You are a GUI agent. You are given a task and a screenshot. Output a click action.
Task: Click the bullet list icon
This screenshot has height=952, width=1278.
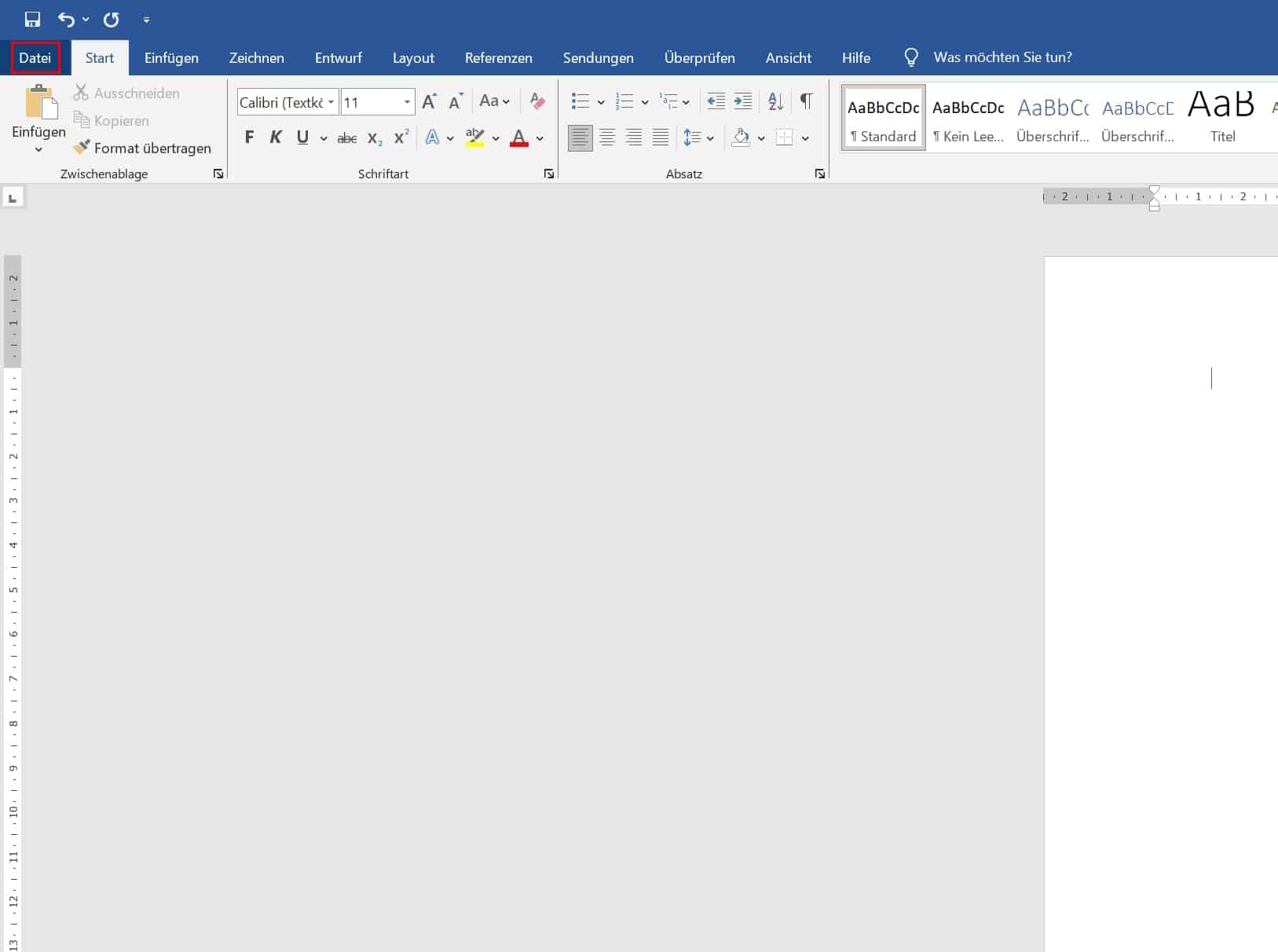pos(580,101)
